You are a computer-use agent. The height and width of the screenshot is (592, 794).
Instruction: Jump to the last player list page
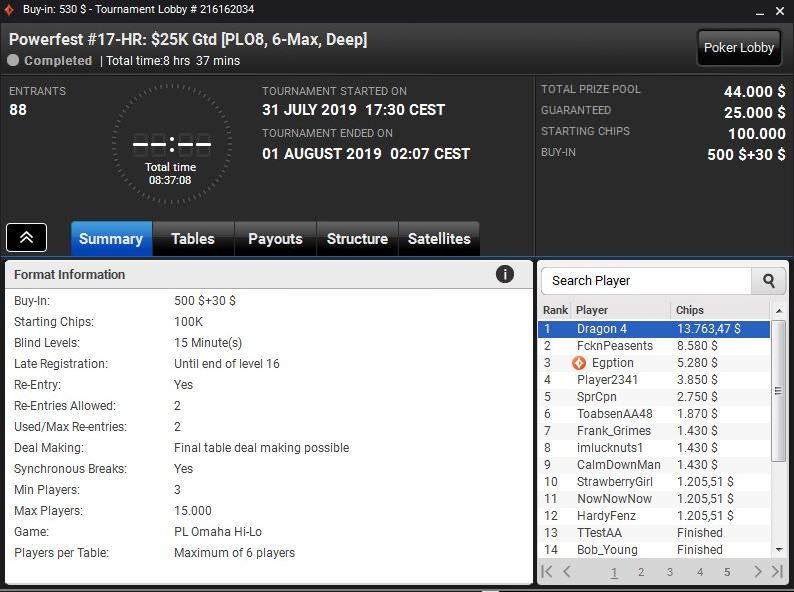coord(777,572)
